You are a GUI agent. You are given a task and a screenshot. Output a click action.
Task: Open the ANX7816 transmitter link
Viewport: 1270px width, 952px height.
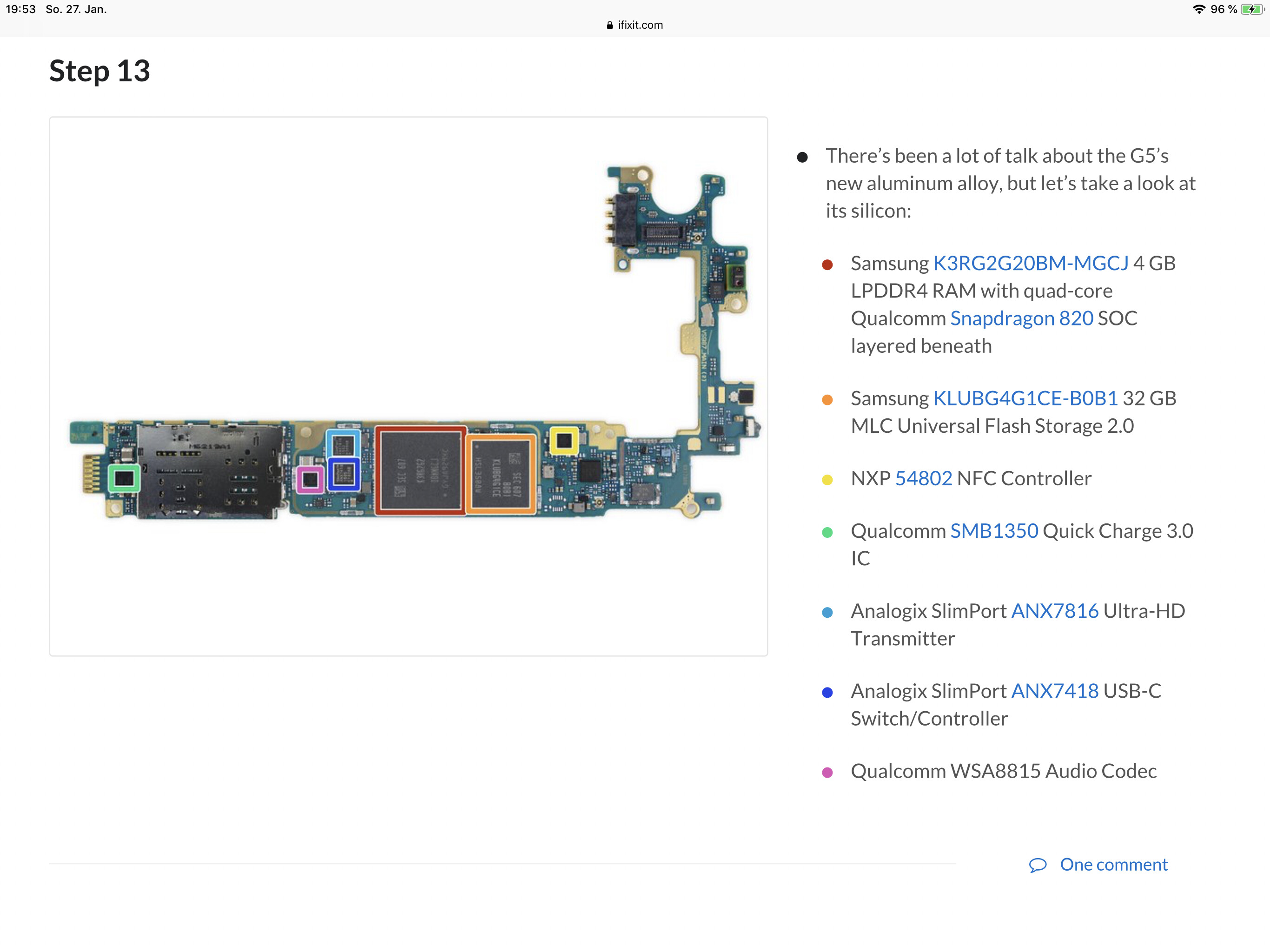(1055, 611)
